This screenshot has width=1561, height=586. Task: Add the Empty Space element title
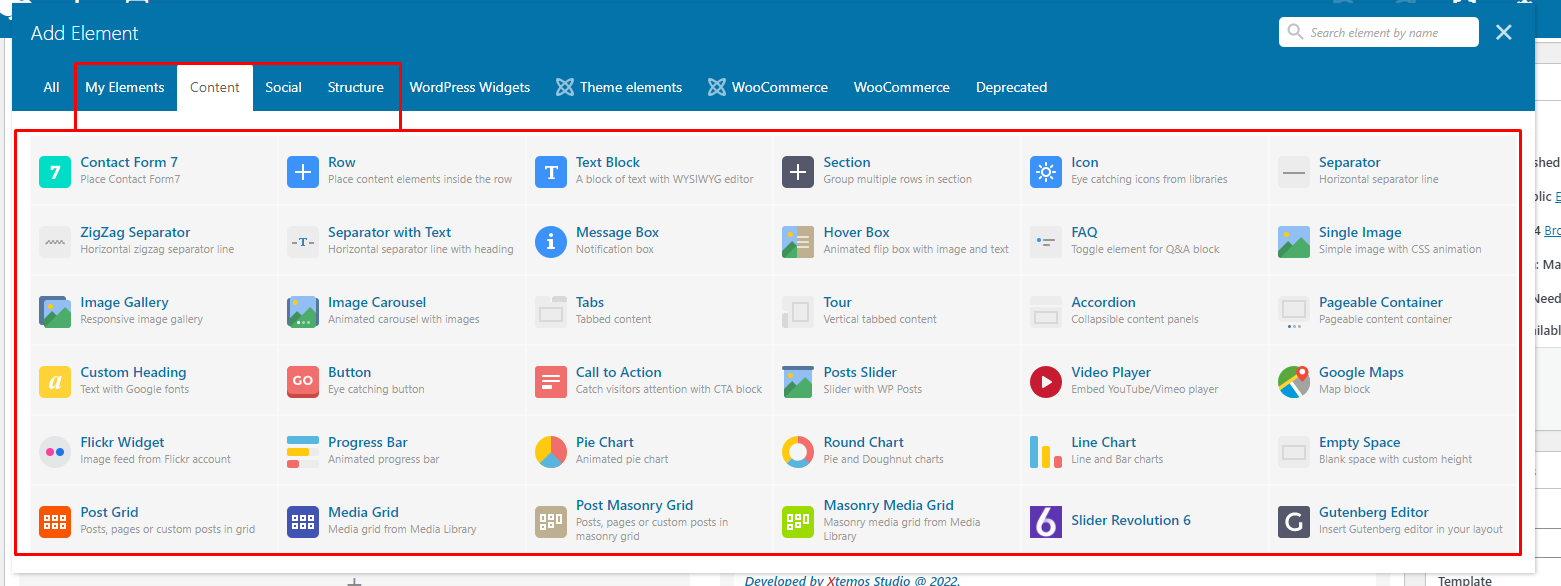click(1360, 442)
